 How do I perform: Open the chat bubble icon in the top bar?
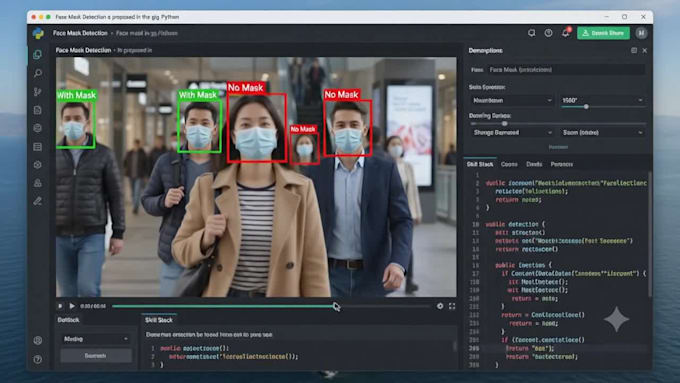[x=531, y=33]
